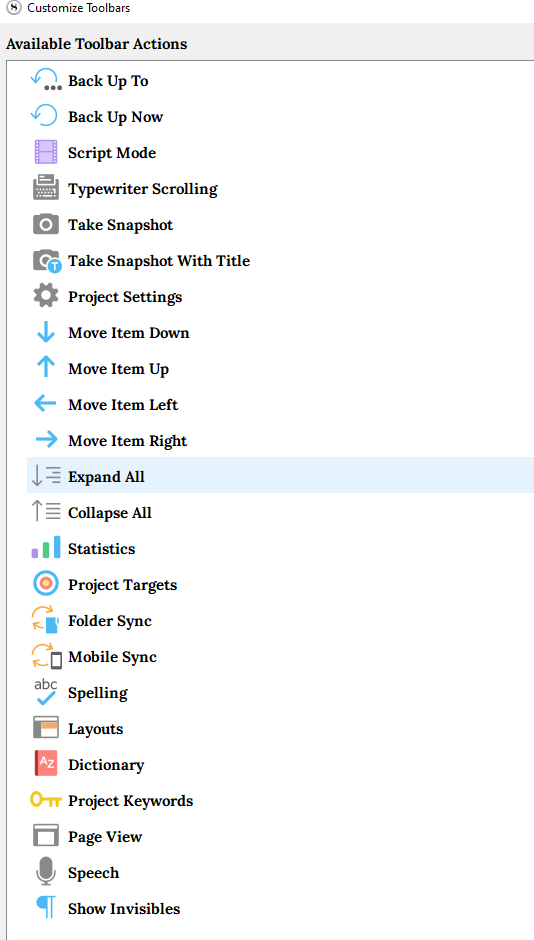534x940 pixels.
Task: Select the highlighted Expand All entry
Action: tap(280, 475)
